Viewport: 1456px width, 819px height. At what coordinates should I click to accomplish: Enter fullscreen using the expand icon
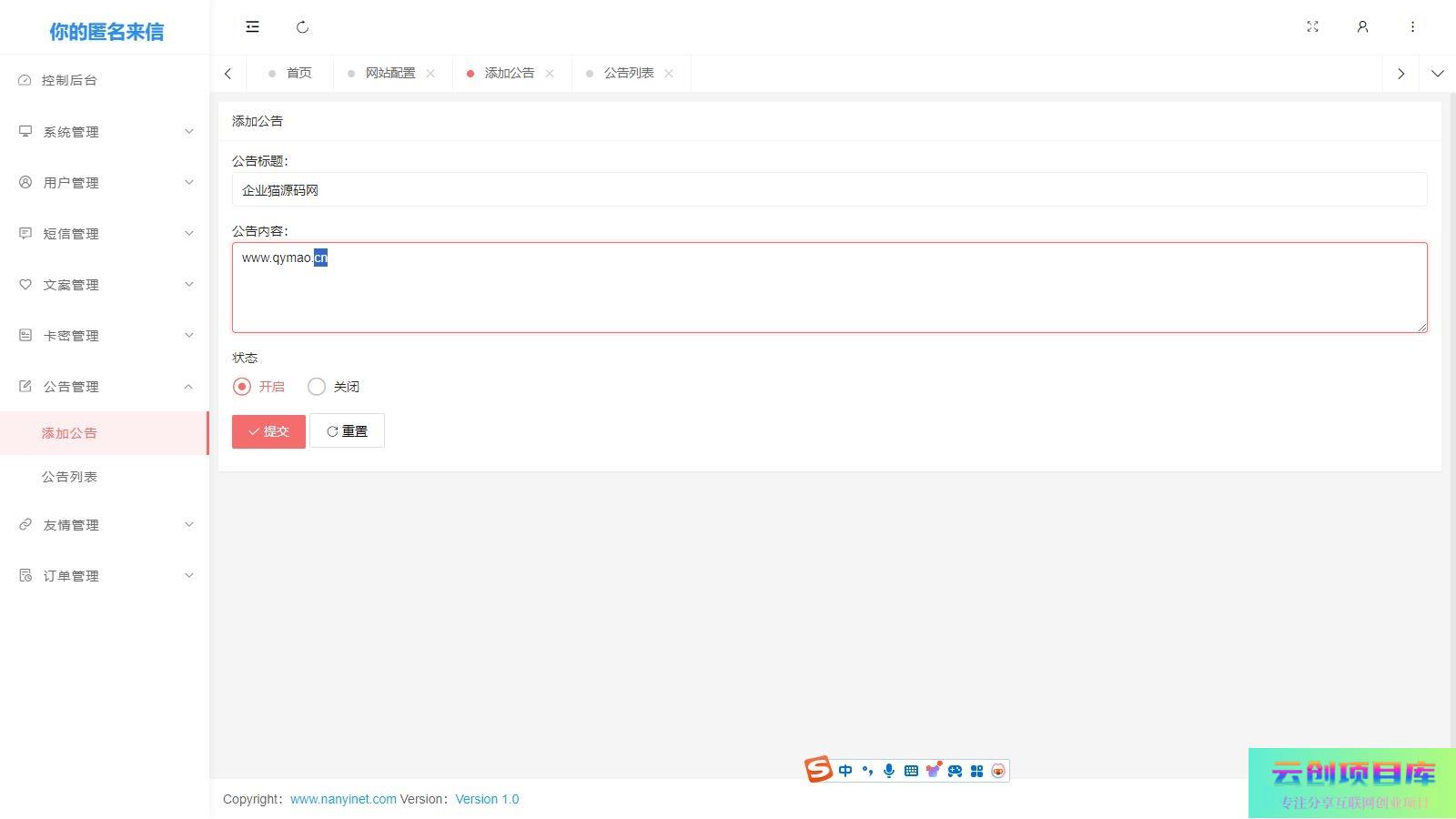pyautogui.click(x=1312, y=27)
